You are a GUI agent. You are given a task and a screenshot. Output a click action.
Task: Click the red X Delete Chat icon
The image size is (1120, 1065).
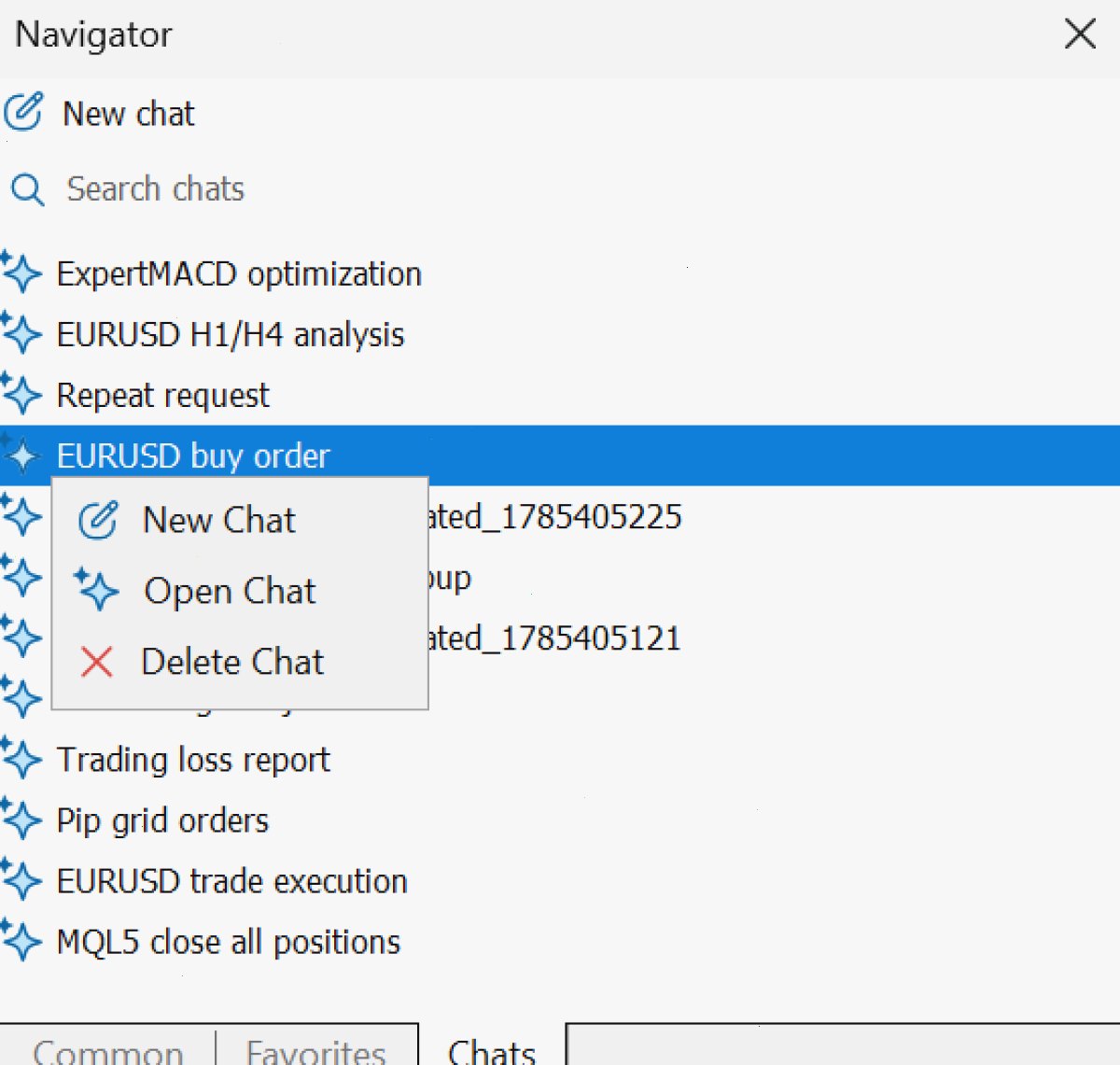pyautogui.click(x=97, y=662)
